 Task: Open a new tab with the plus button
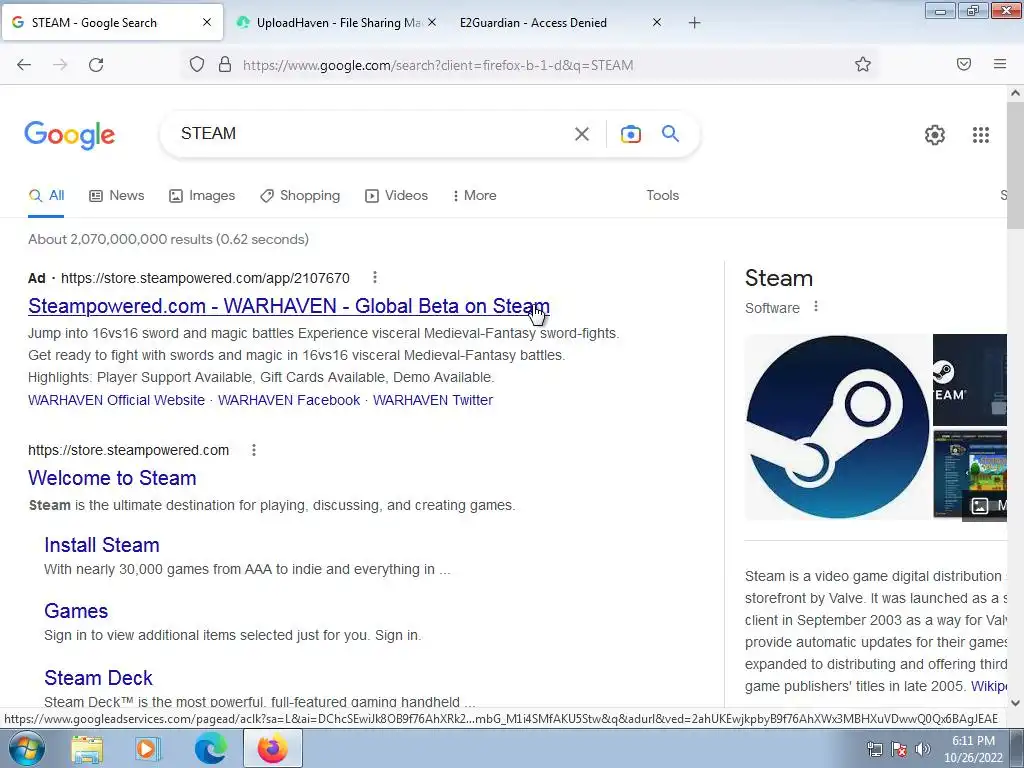(x=694, y=23)
